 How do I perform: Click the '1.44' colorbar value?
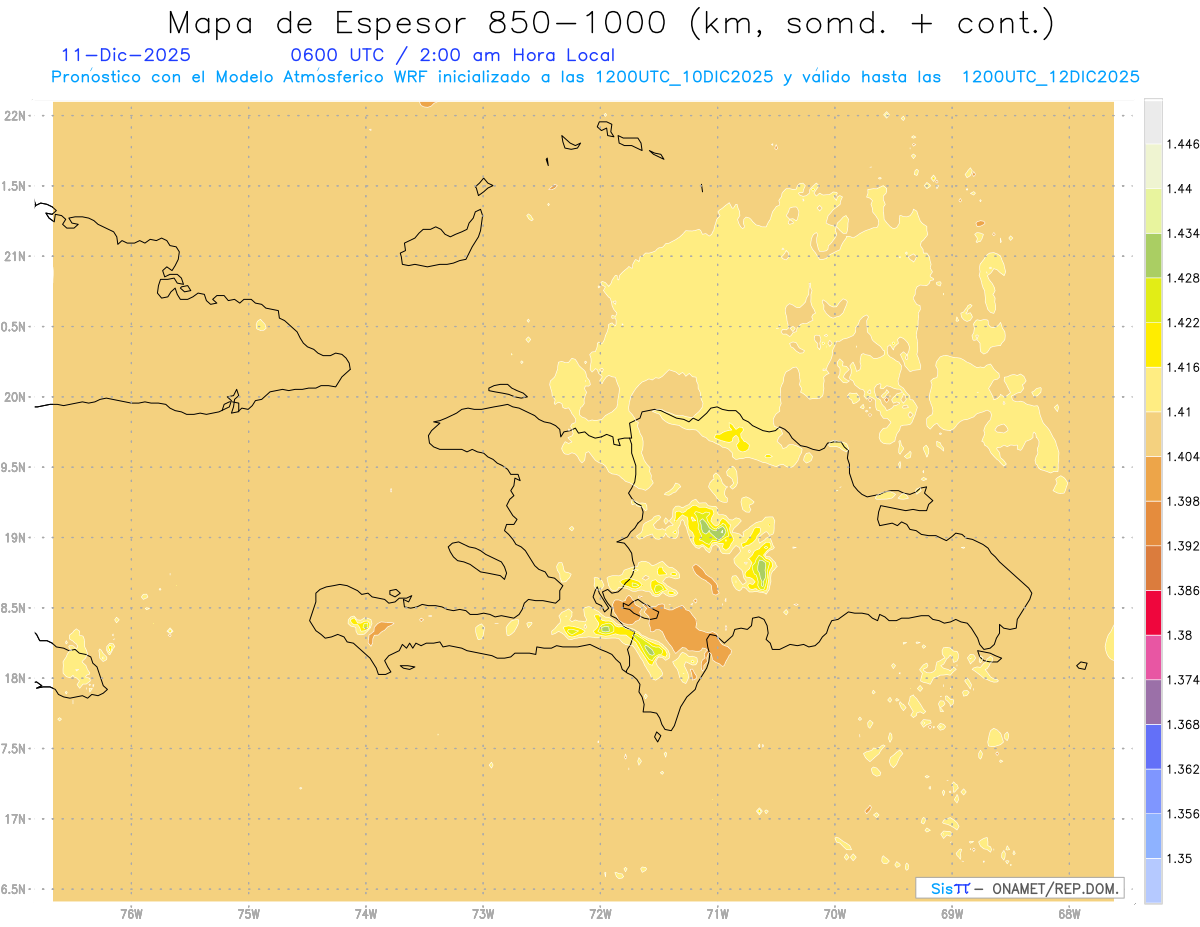[1179, 188]
